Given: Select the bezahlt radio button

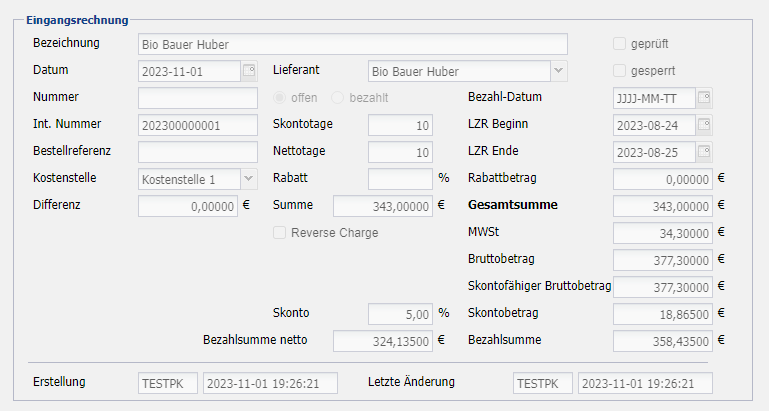Looking at the screenshot, I should pos(337,98).
